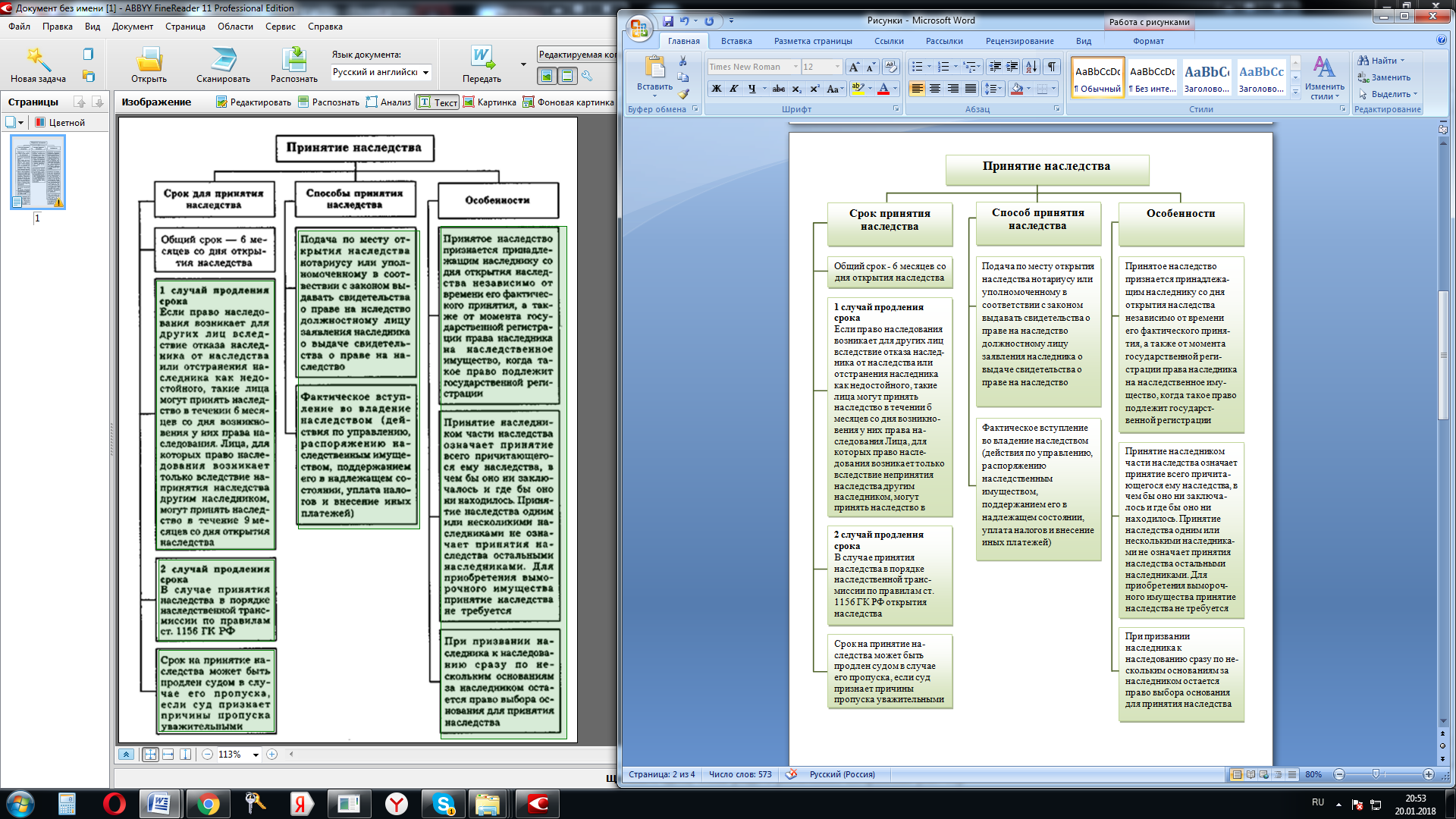Adjust Word zoom slider handle
This screenshot has width=1456, height=819.
(x=1375, y=774)
